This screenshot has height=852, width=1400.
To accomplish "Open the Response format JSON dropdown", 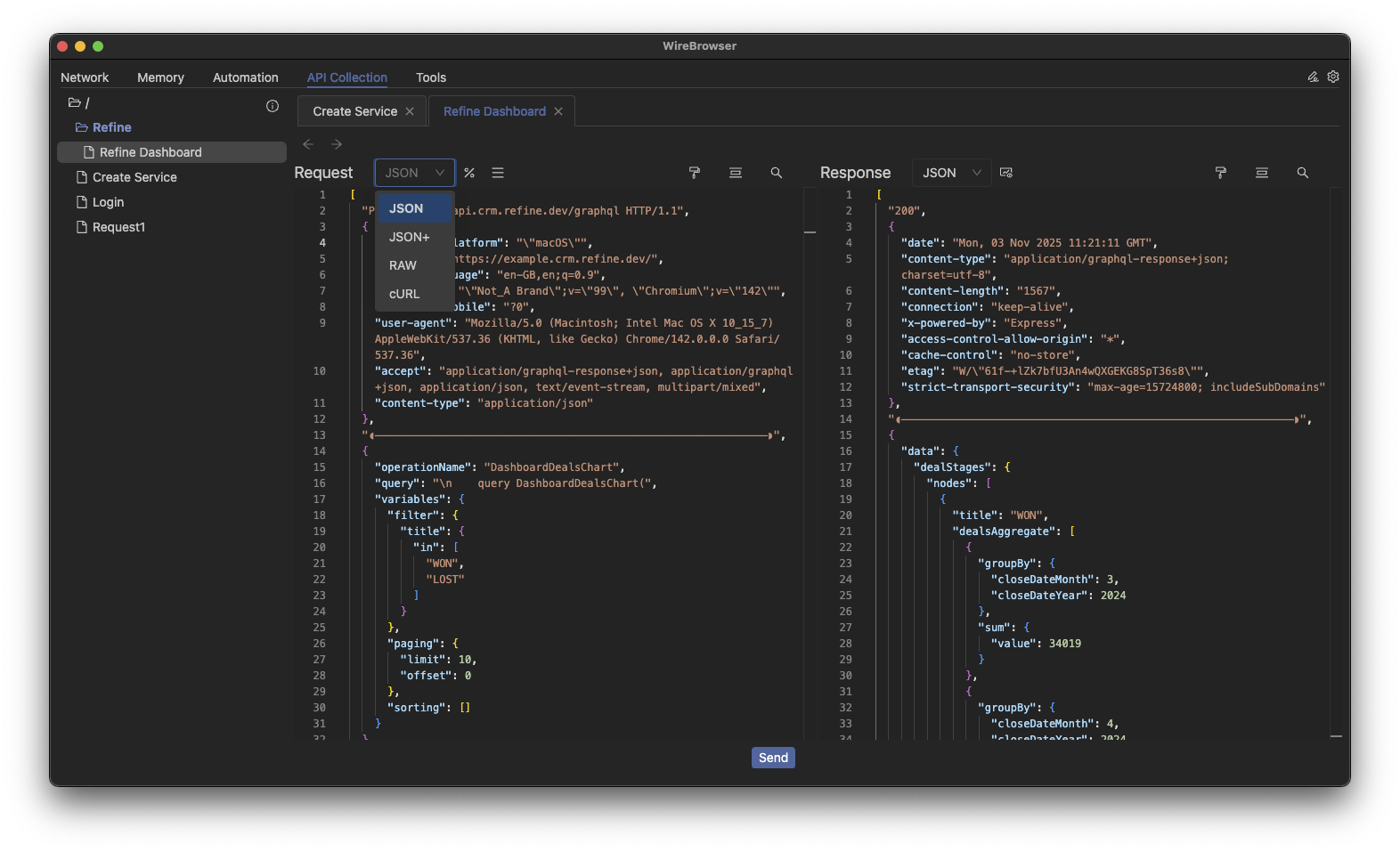I will pos(951,173).
